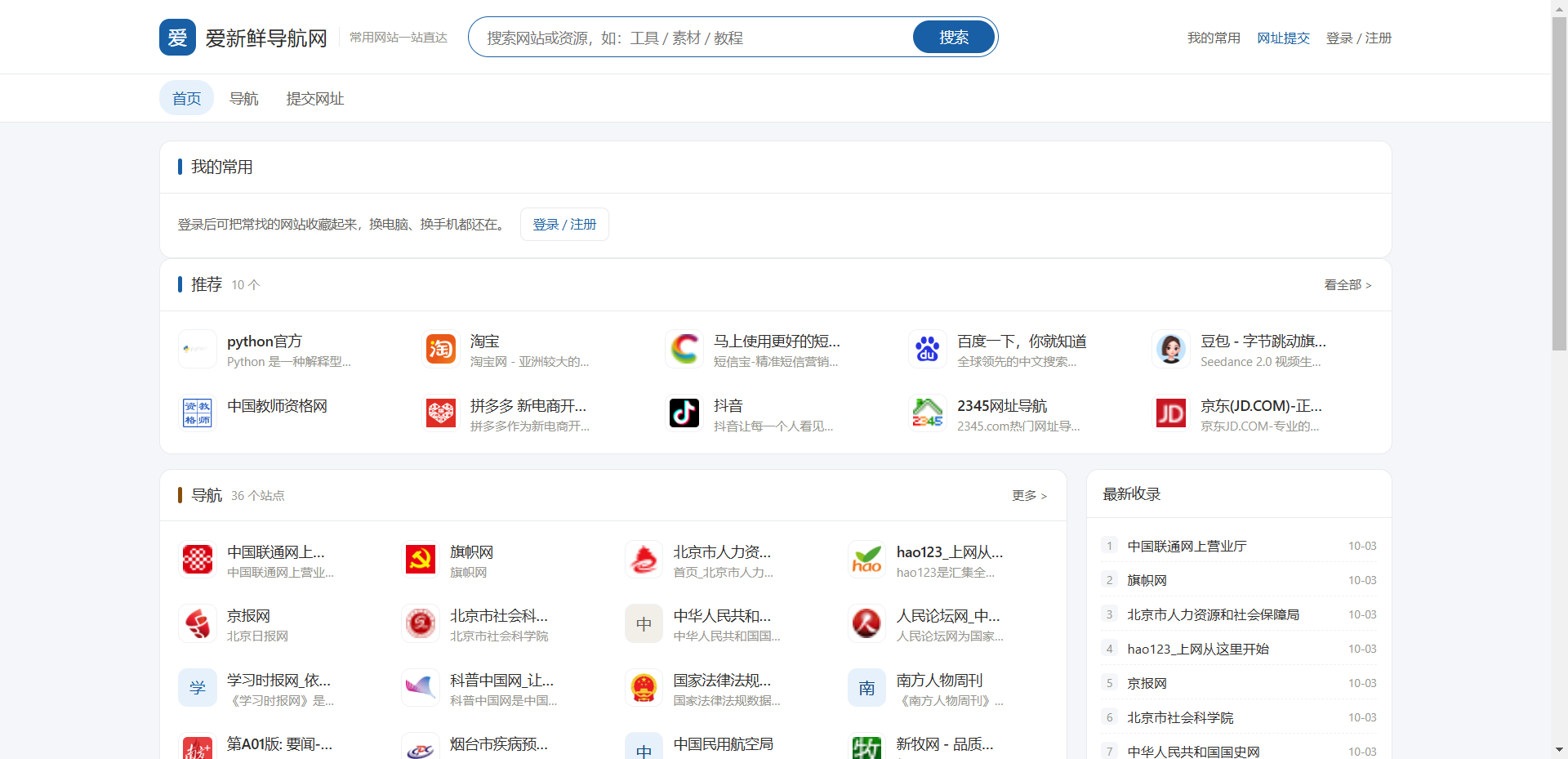Open the 2345网址导航 icon

pyautogui.click(x=928, y=413)
